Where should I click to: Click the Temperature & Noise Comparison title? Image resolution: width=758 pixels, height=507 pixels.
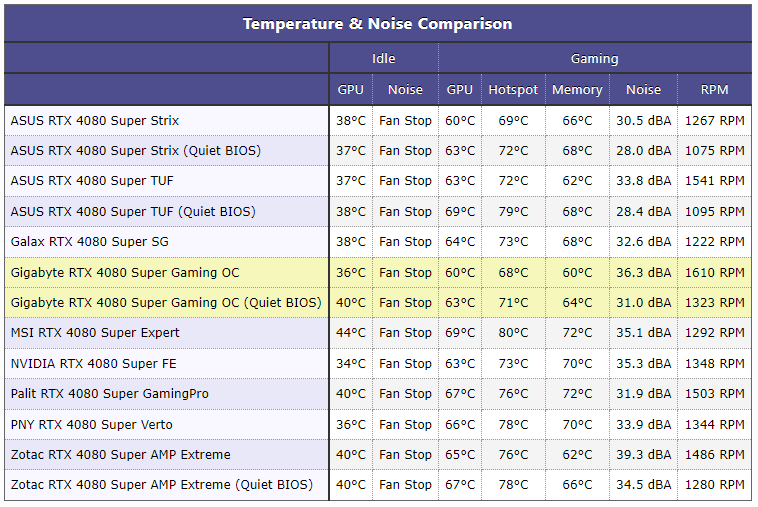pos(377,24)
